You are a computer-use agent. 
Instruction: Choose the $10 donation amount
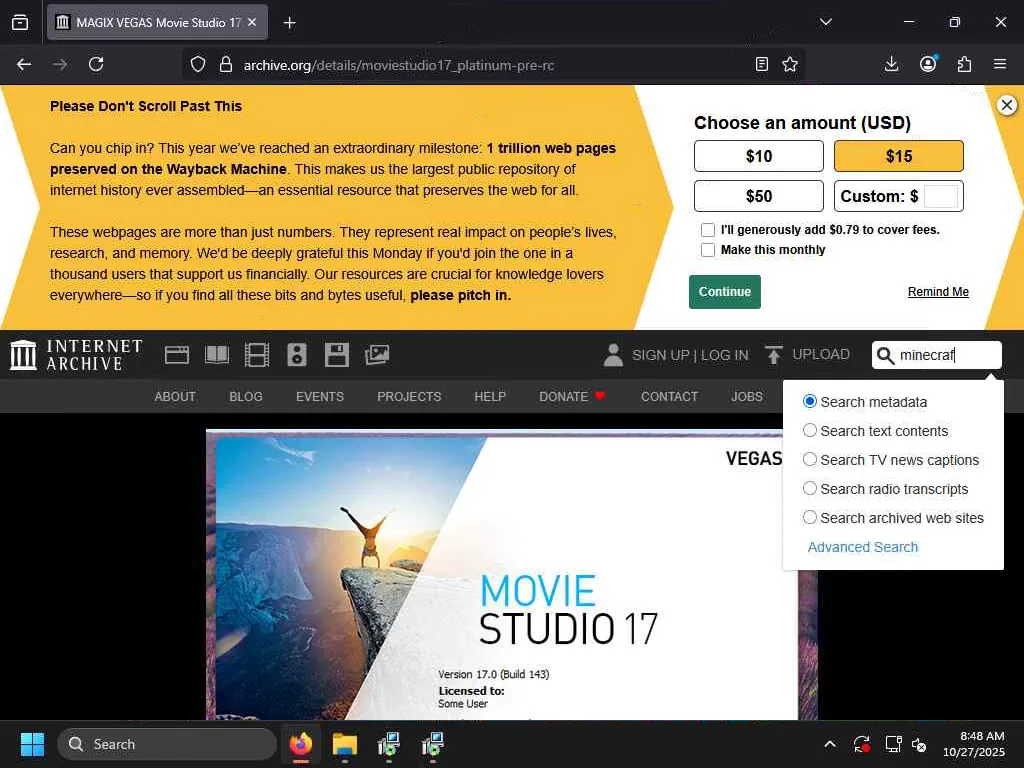point(758,156)
